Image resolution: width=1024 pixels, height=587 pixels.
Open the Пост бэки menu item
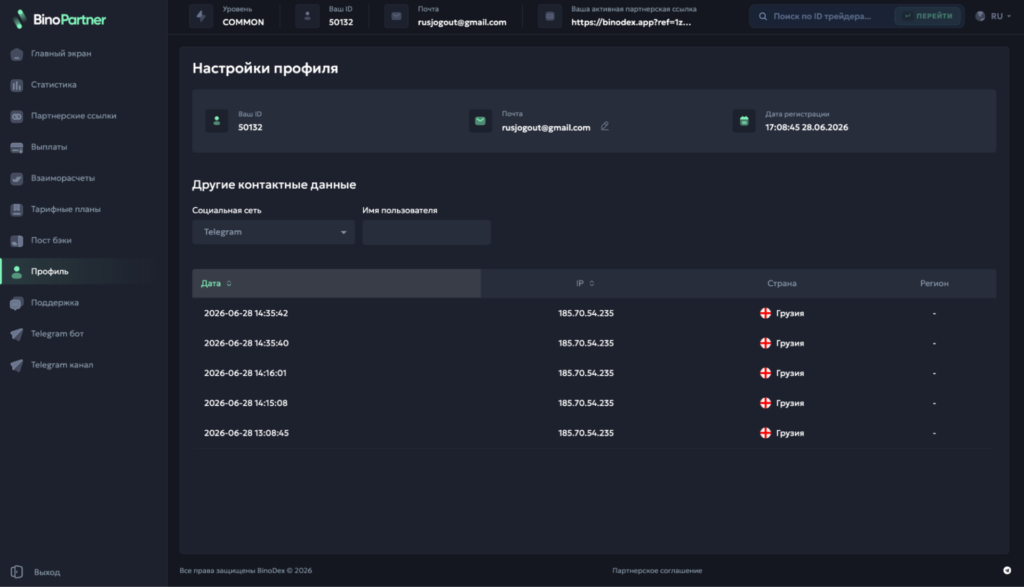(52, 240)
